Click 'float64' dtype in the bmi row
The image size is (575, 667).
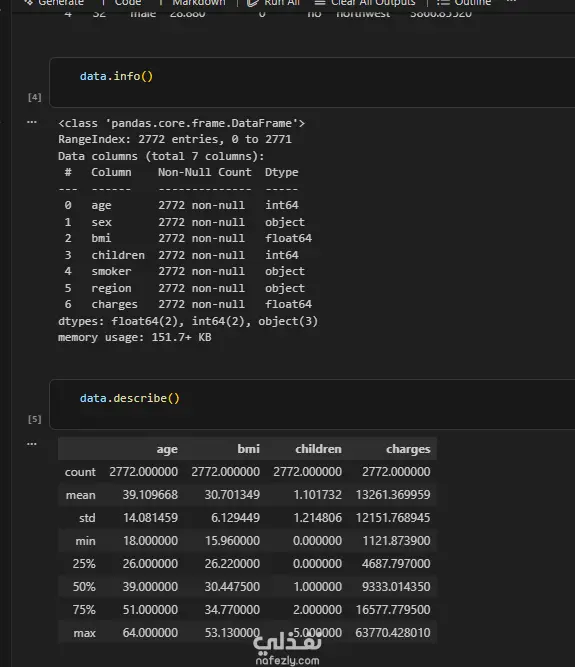[x=288, y=239]
